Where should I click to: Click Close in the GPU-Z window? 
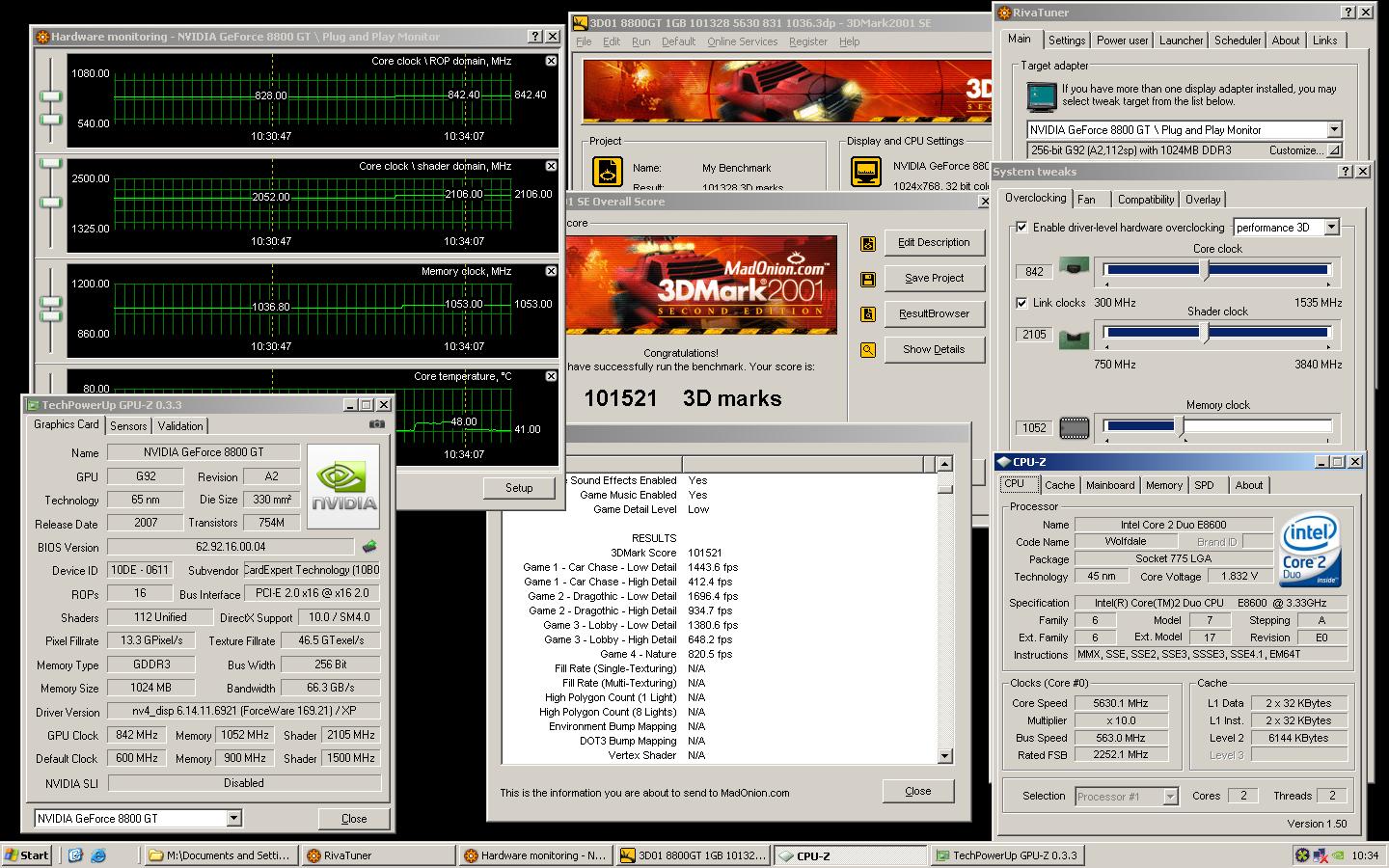point(354,819)
